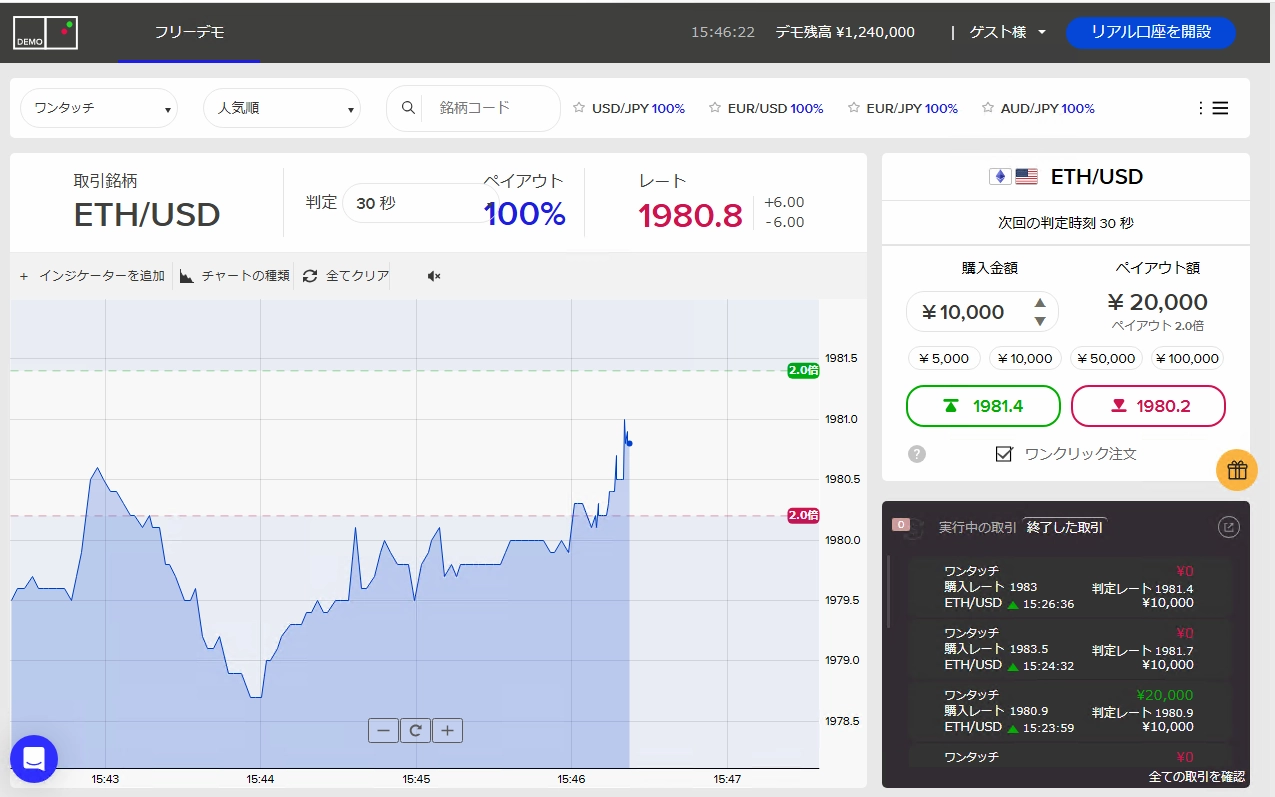This screenshot has height=797, width=1275.
Task: Click インジケーターを追加 in chart toolbar
Action: pyautogui.click(x=92, y=276)
